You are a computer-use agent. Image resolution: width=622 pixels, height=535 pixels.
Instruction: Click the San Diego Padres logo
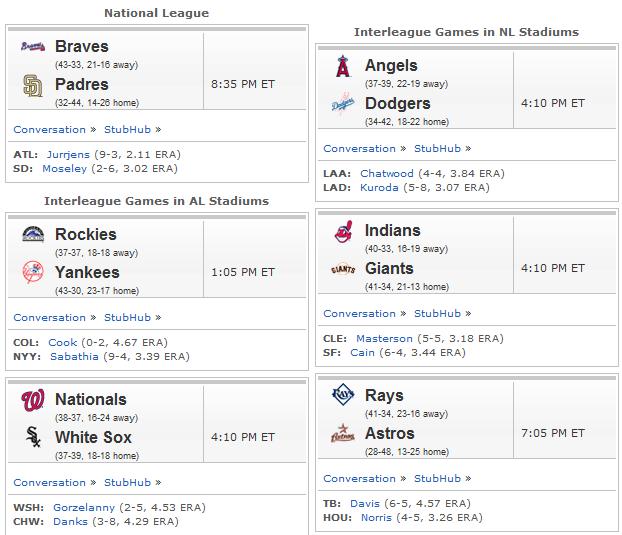pos(33,85)
